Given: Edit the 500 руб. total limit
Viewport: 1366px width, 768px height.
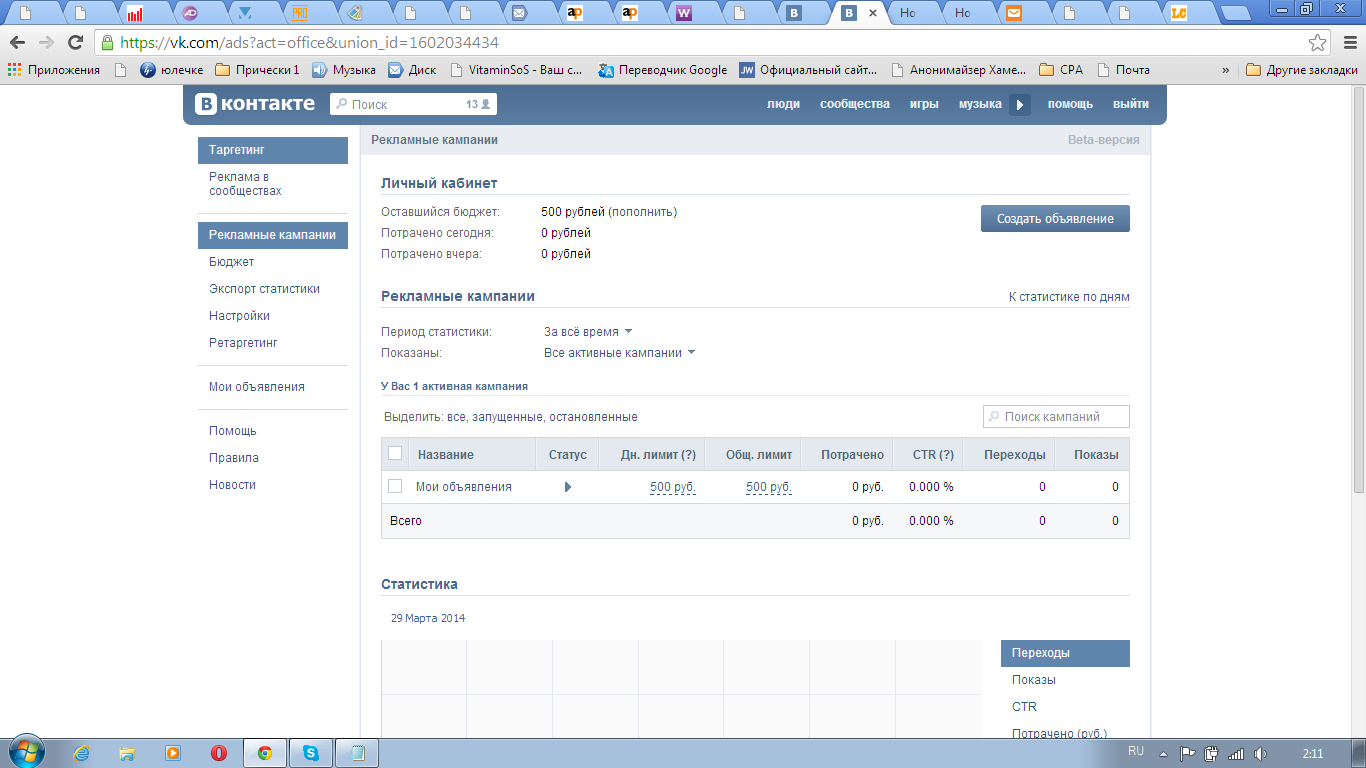Looking at the screenshot, I should (x=769, y=487).
